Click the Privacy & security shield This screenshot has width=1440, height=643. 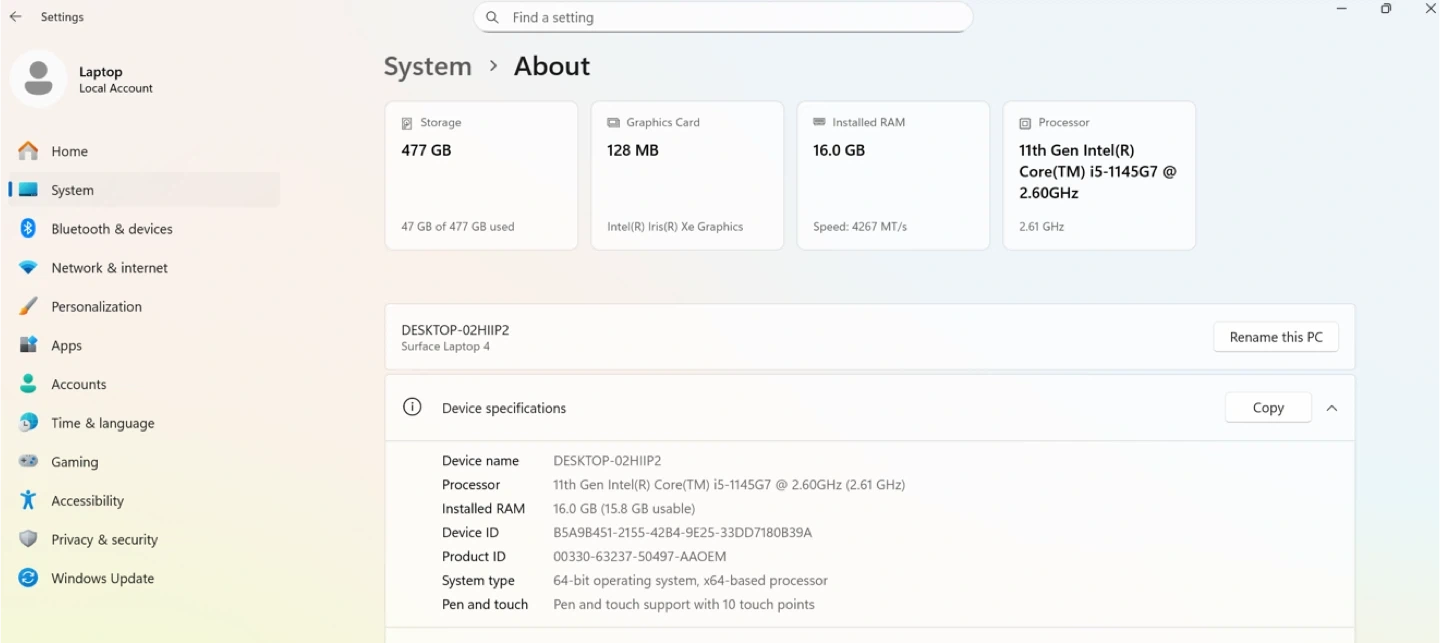28,540
